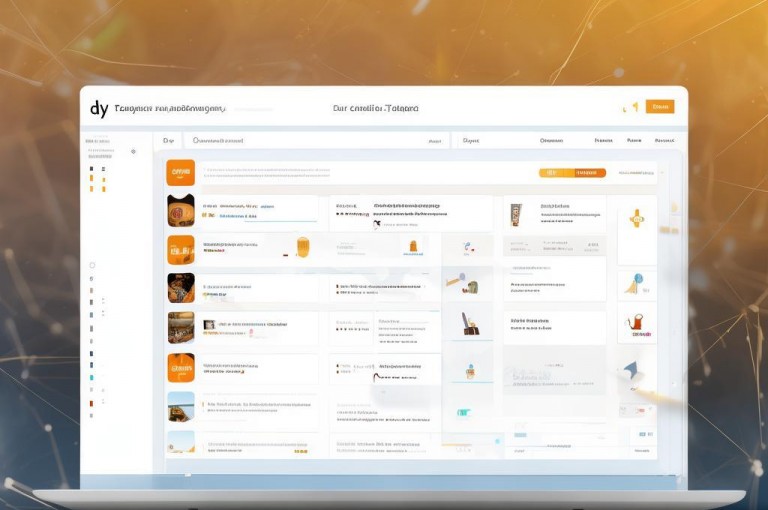Click the search field beside the 'Dur' tab
The width and height of the screenshot is (768, 510).
click(316, 141)
